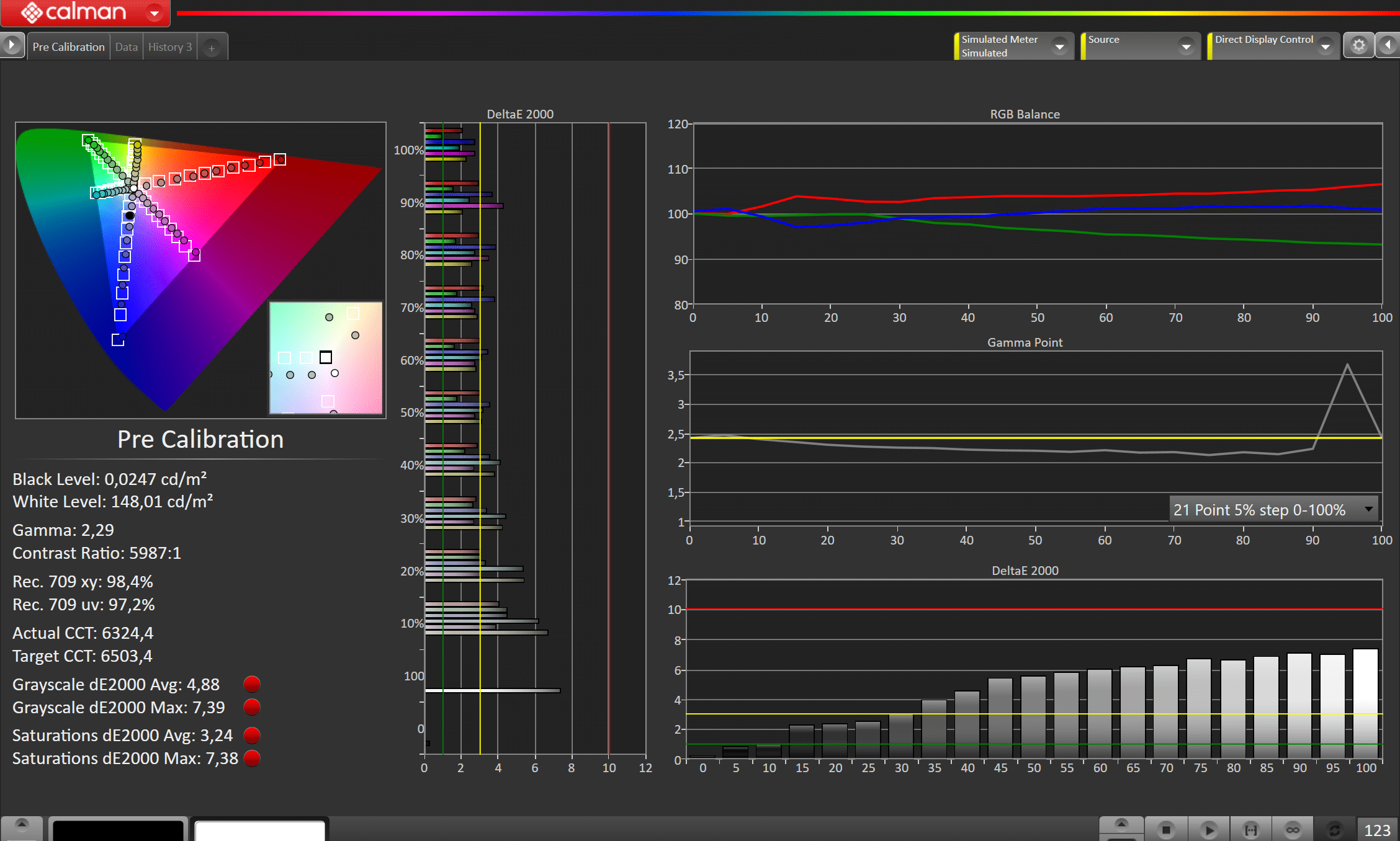Open the 21 Point 5% step dropdown

point(1368,509)
